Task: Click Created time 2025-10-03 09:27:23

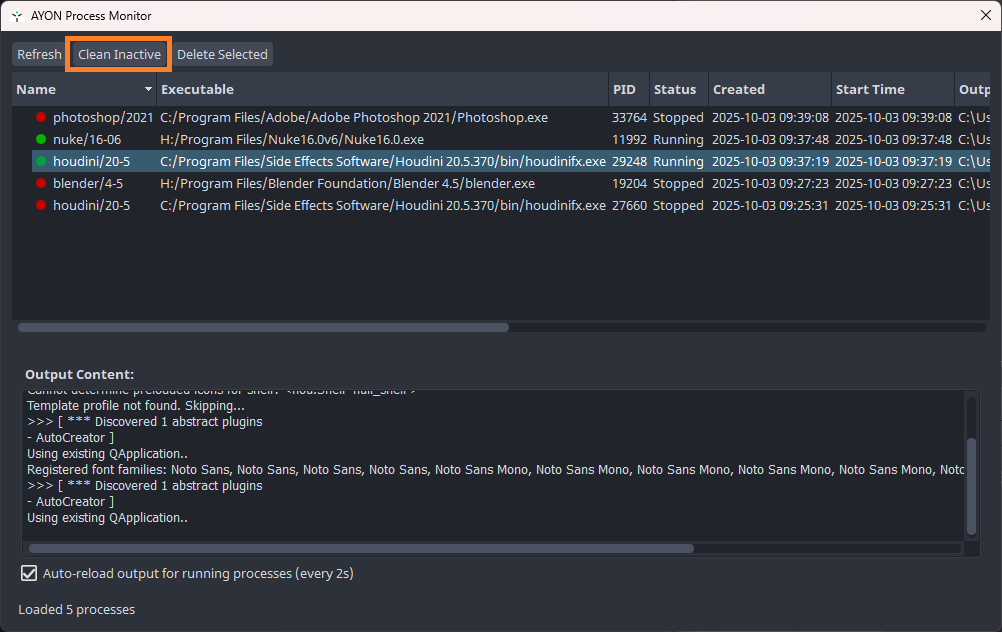Action: pos(770,183)
